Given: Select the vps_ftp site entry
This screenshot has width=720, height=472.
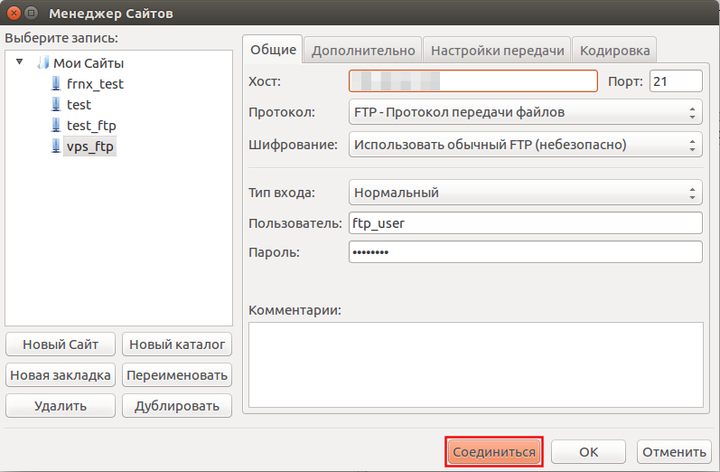Looking at the screenshot, I should pos(90,146).
